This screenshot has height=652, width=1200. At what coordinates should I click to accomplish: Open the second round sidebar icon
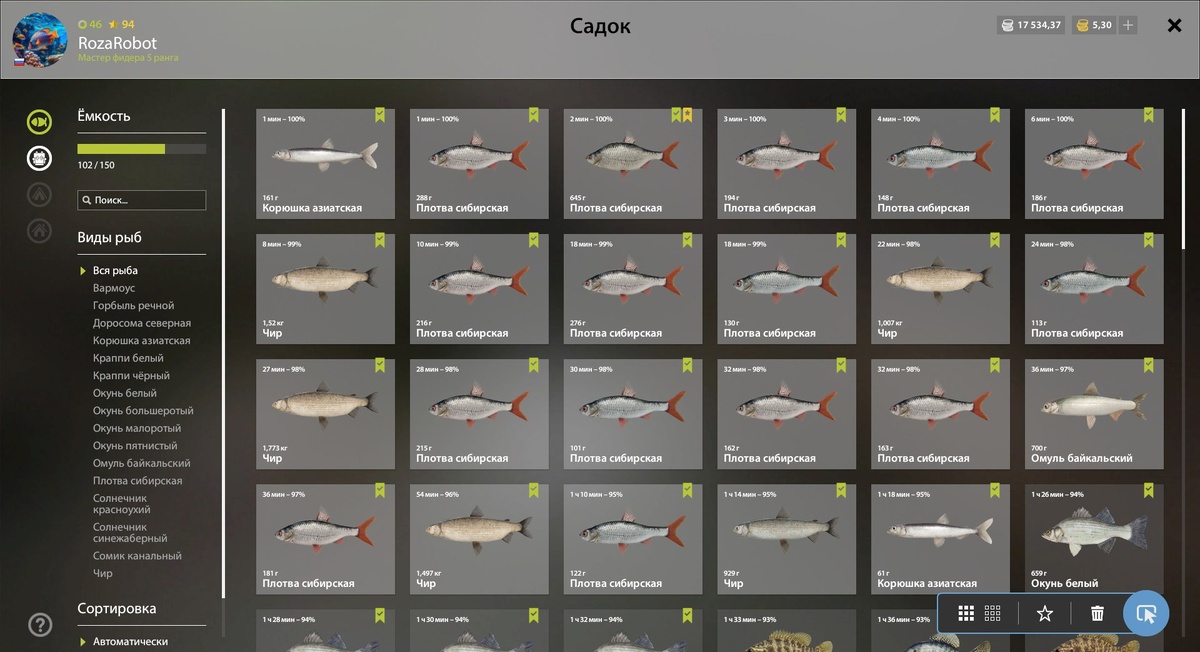pyautogui.click(x=39, y=158)
